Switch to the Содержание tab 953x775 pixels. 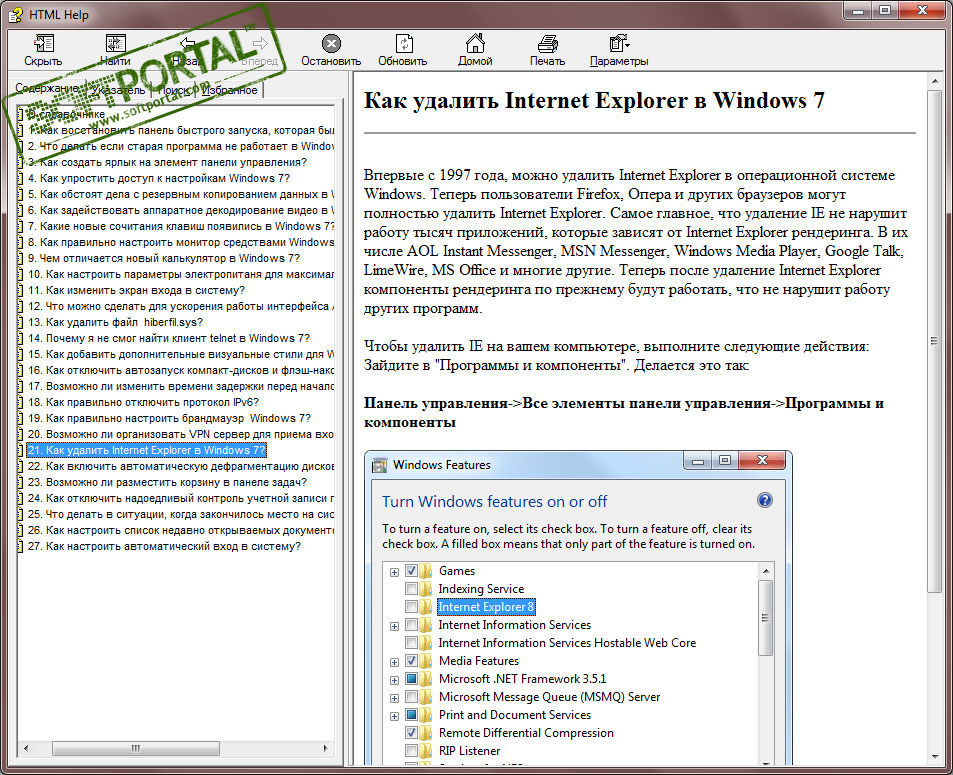pyautogui.click(x=47, y=89)
